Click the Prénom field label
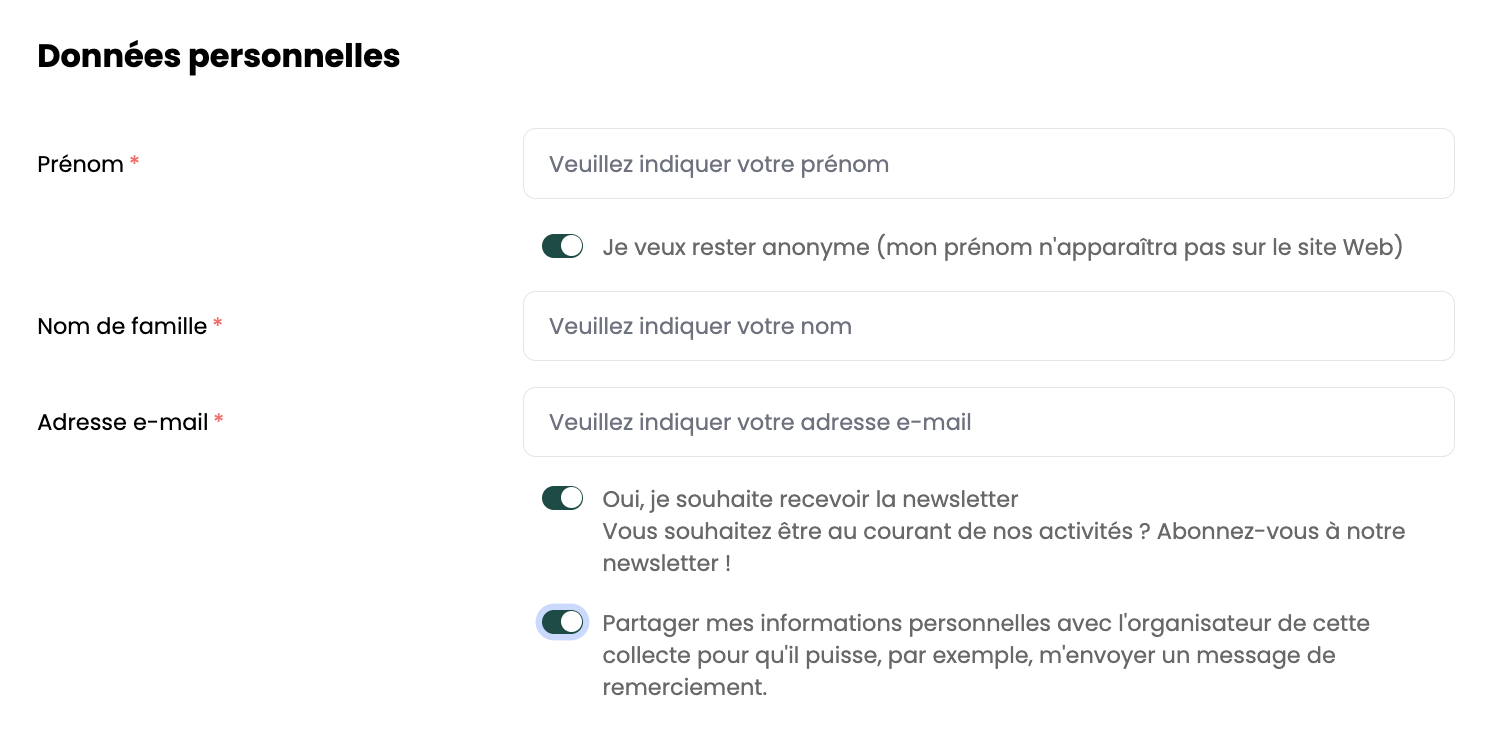The width and height of the screenshot is (1492, 754). pyautogui.click(x=80, y=164)
